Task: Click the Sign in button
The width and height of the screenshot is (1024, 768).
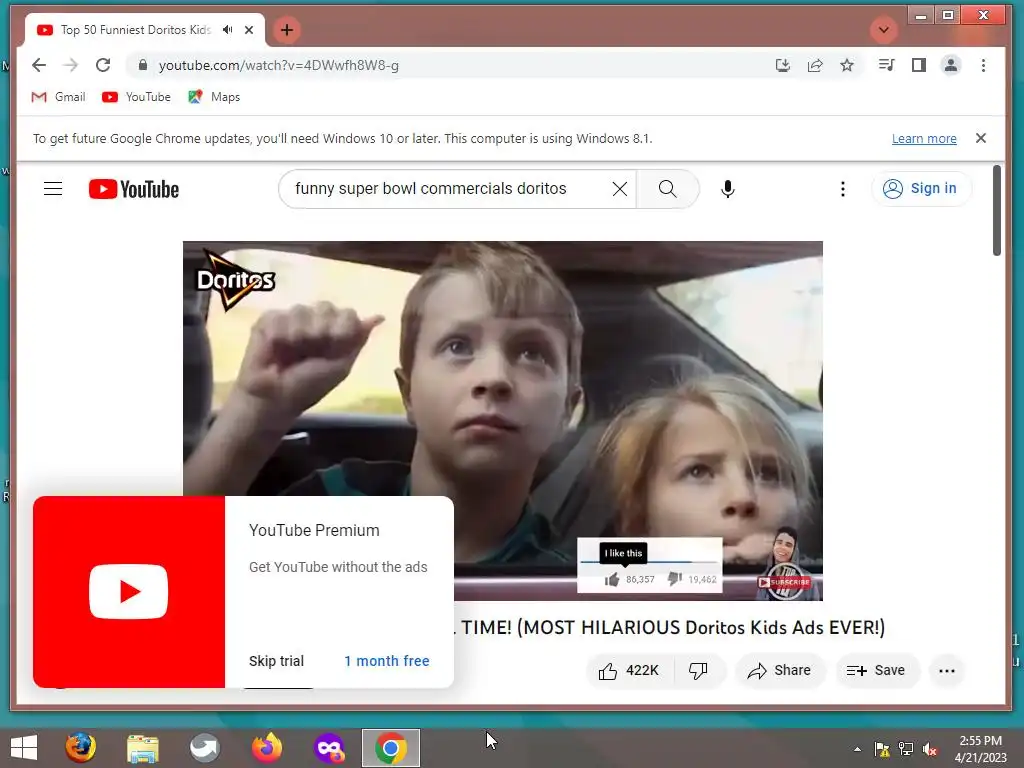Action: point(921,189)
